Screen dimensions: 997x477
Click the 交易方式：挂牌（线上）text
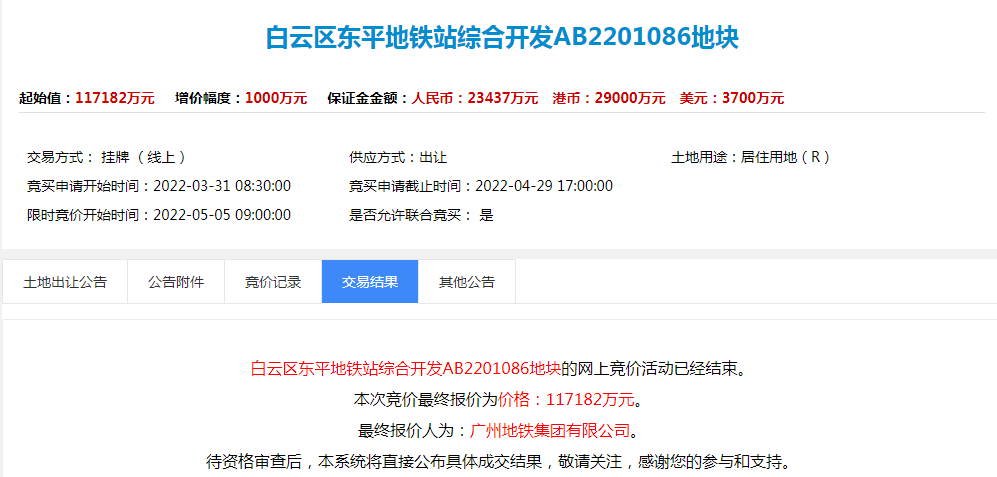106,158
